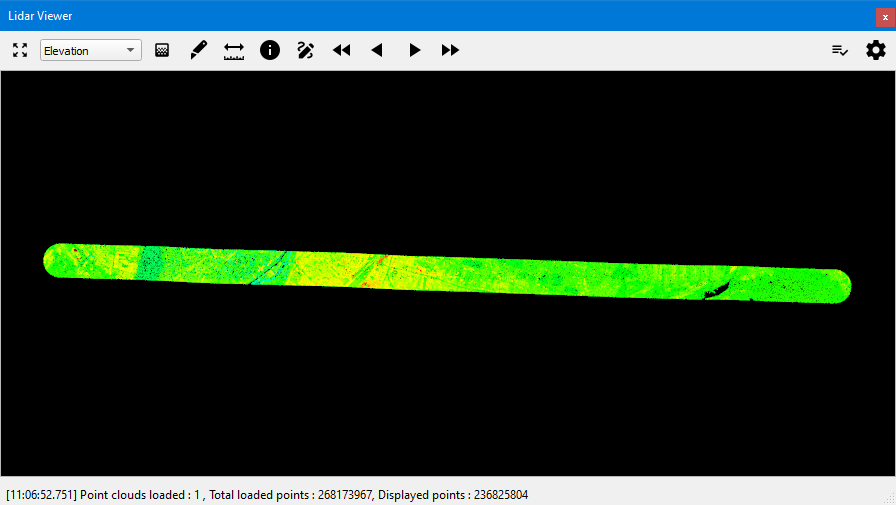Close the Lidar Viewer window
Screen dimensions: 896x505
click(884, 17)
